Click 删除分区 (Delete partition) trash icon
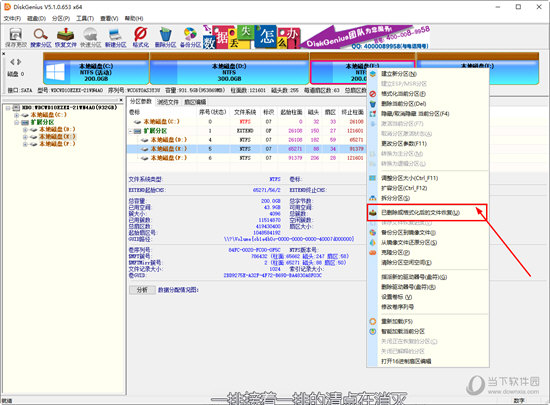Image resolution: width=550 pixels, height=405 pixels. pyautogui.click(x=165, y=38)
